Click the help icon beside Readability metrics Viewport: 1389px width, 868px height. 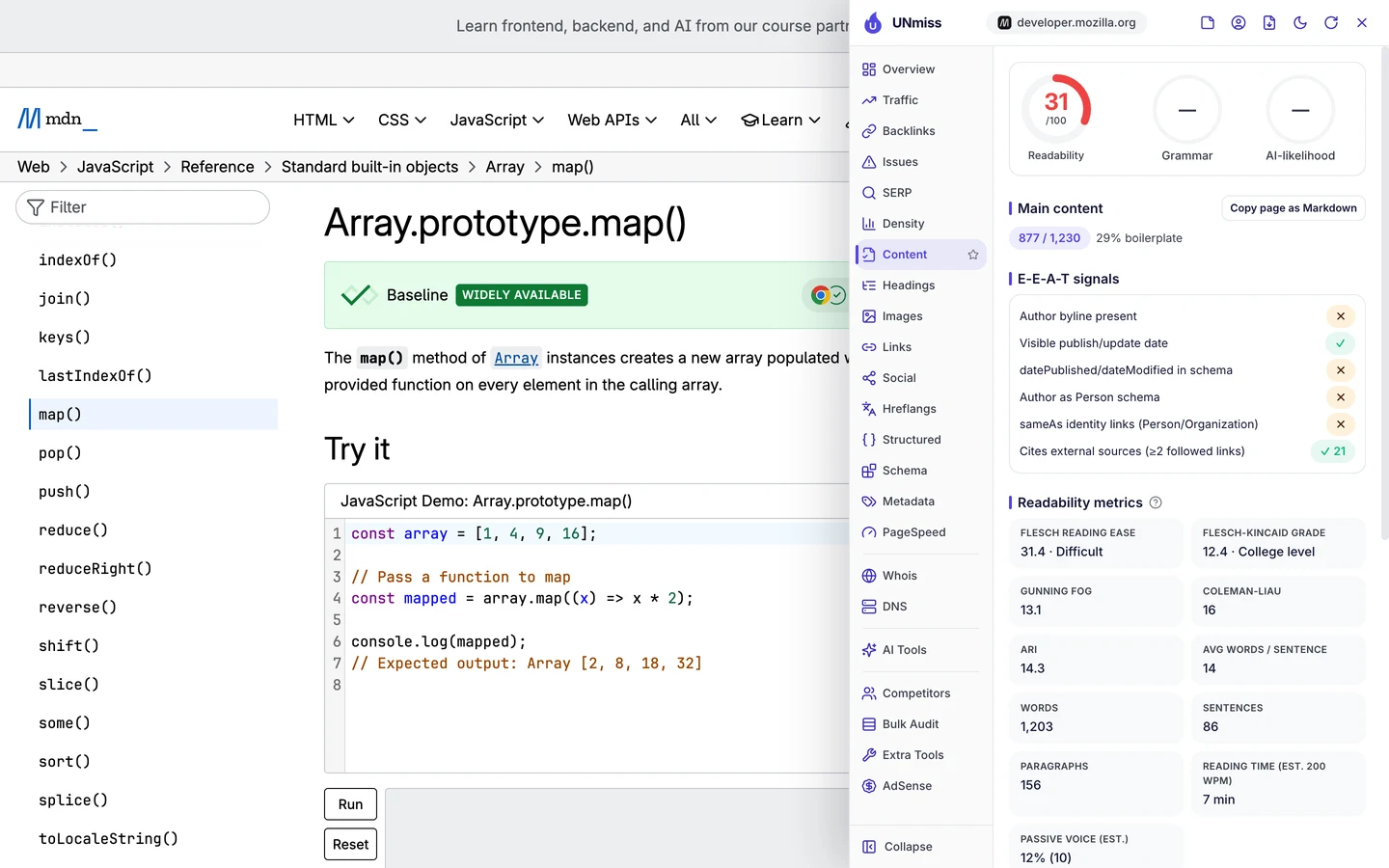(1156, 502)
